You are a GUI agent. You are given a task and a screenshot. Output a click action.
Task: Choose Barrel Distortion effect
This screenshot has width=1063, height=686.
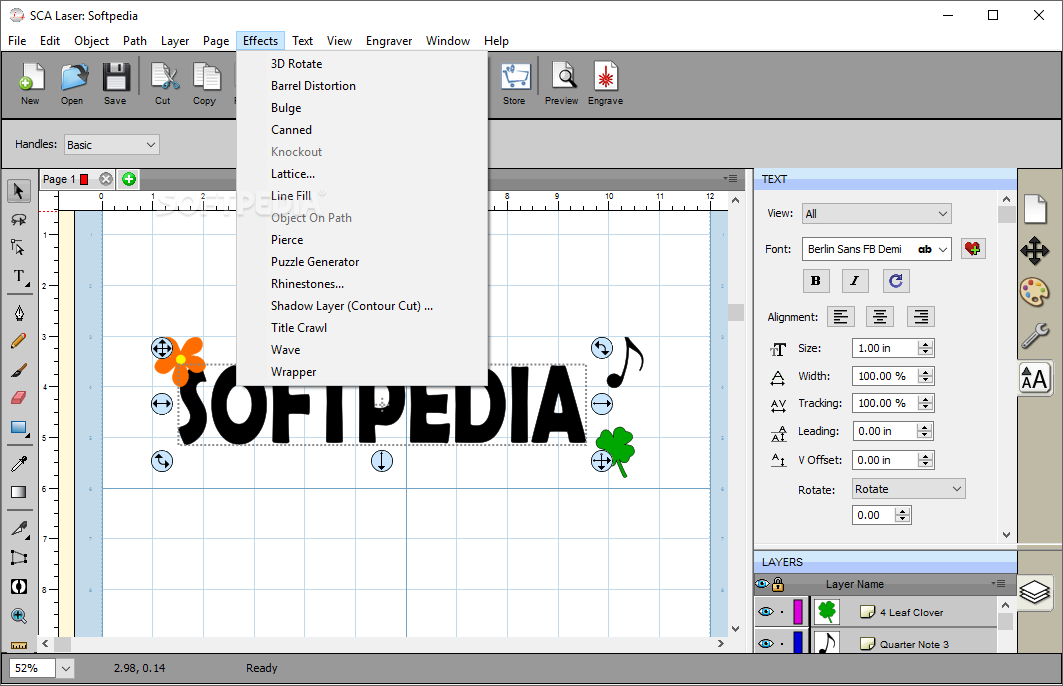tap(313, 85)
